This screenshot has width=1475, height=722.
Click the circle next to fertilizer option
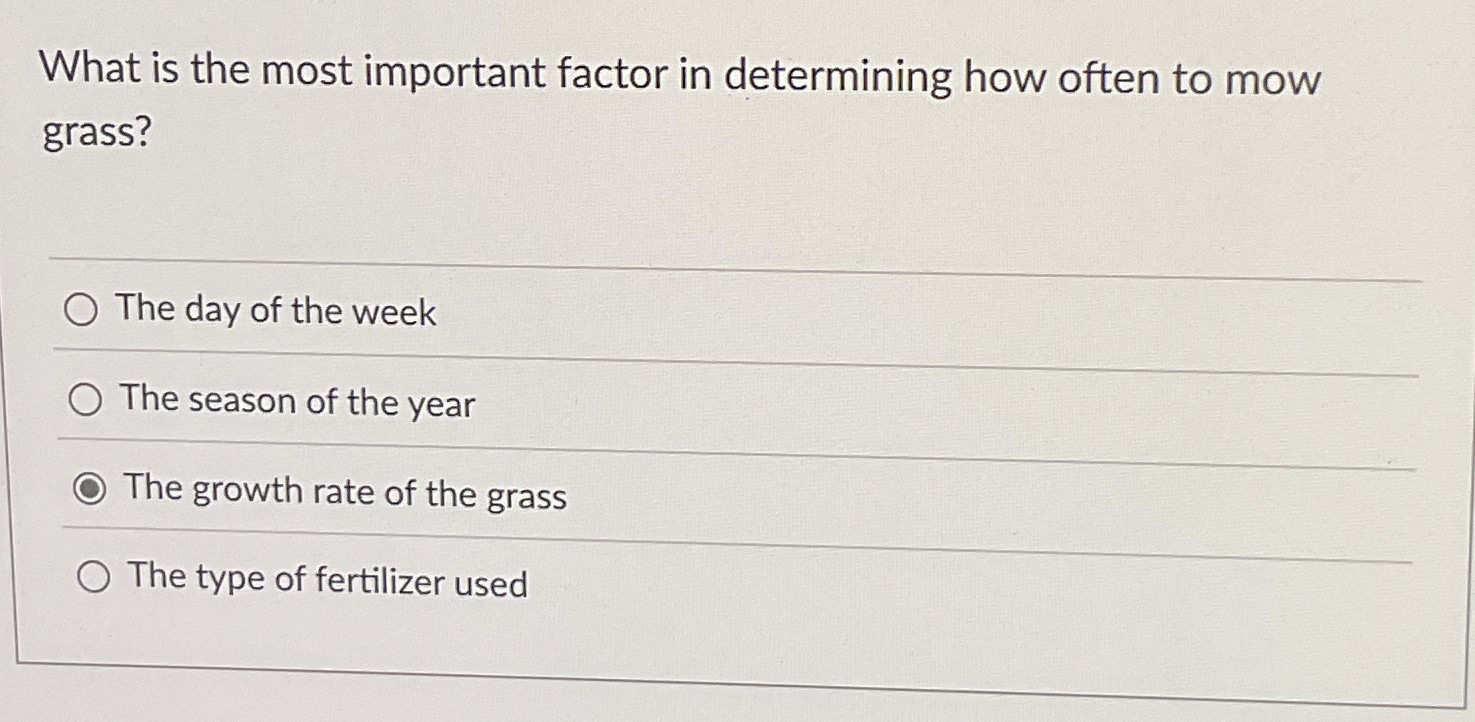tap(94, 576)
